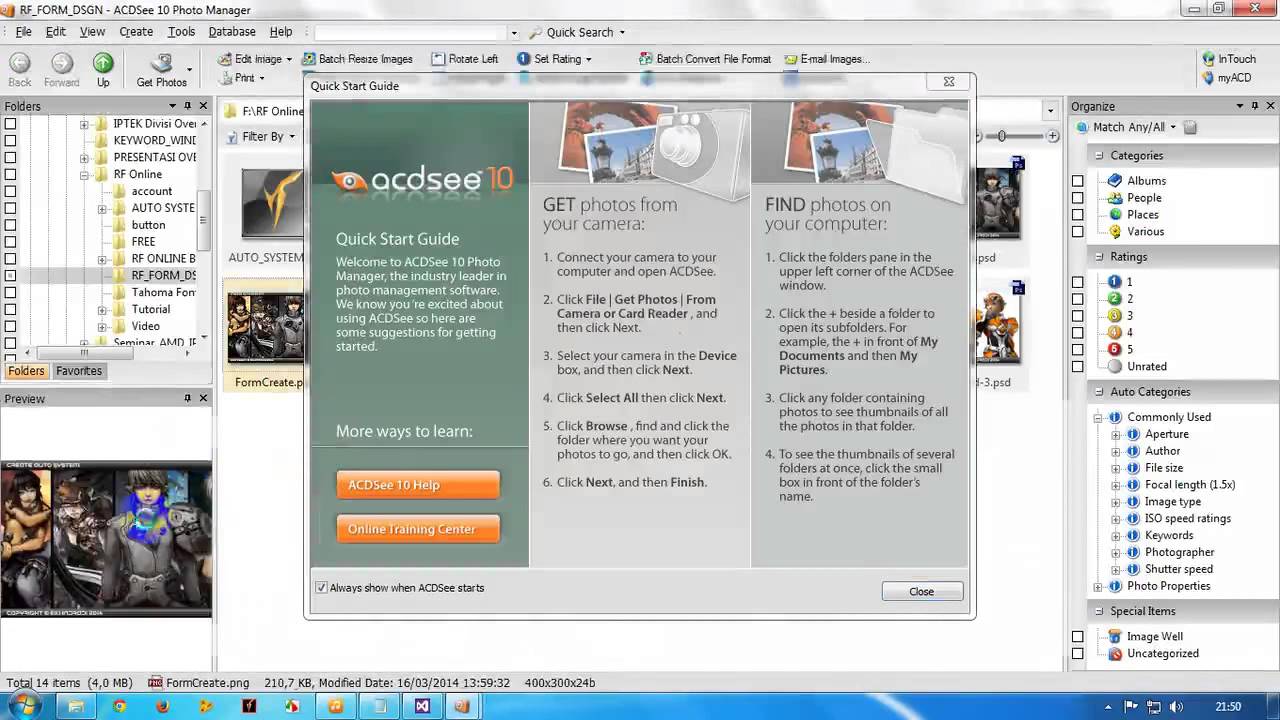Open Firefox from the taskbar
This screenshot has height=720, width=1280.
[x=163, y=706]
